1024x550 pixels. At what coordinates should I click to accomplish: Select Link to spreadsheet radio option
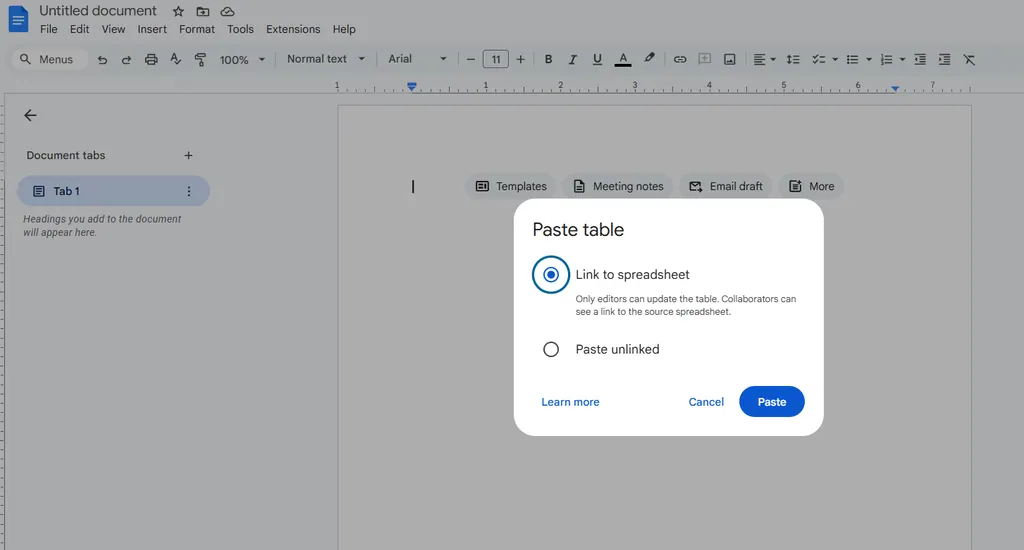[x=551, y=275]
